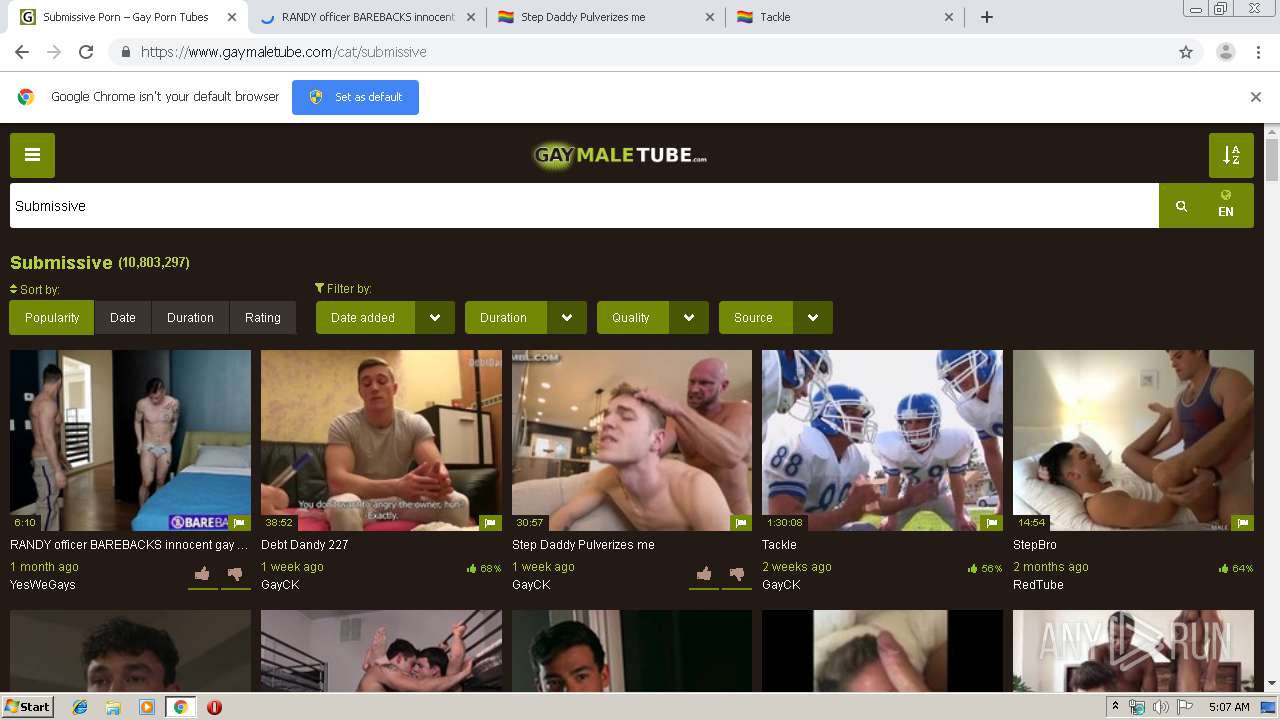
Task: Sort results by Duration
Action: point(190,318)
